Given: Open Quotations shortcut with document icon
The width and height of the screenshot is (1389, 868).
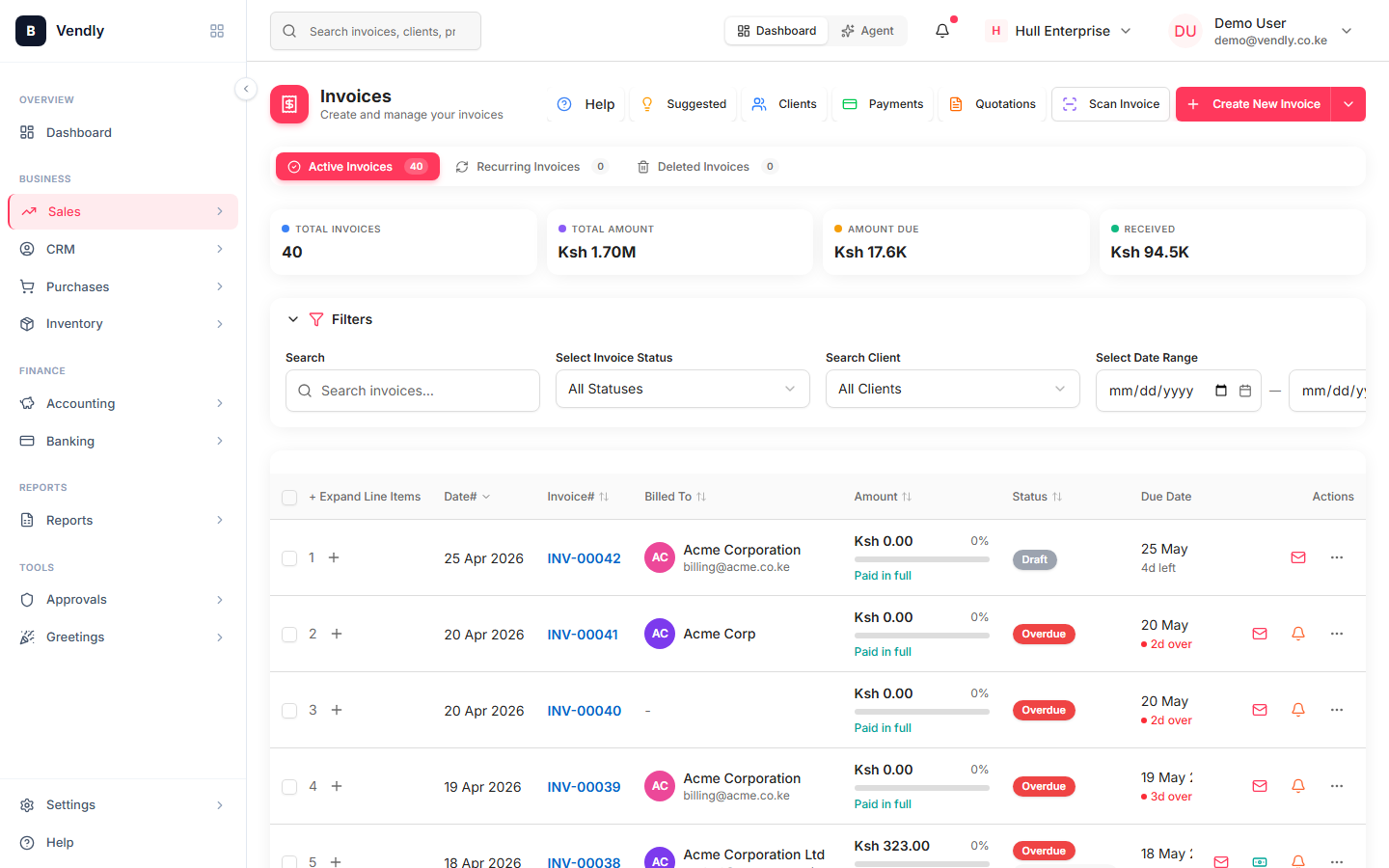Looking at the screenshot, I should [993, 104].
